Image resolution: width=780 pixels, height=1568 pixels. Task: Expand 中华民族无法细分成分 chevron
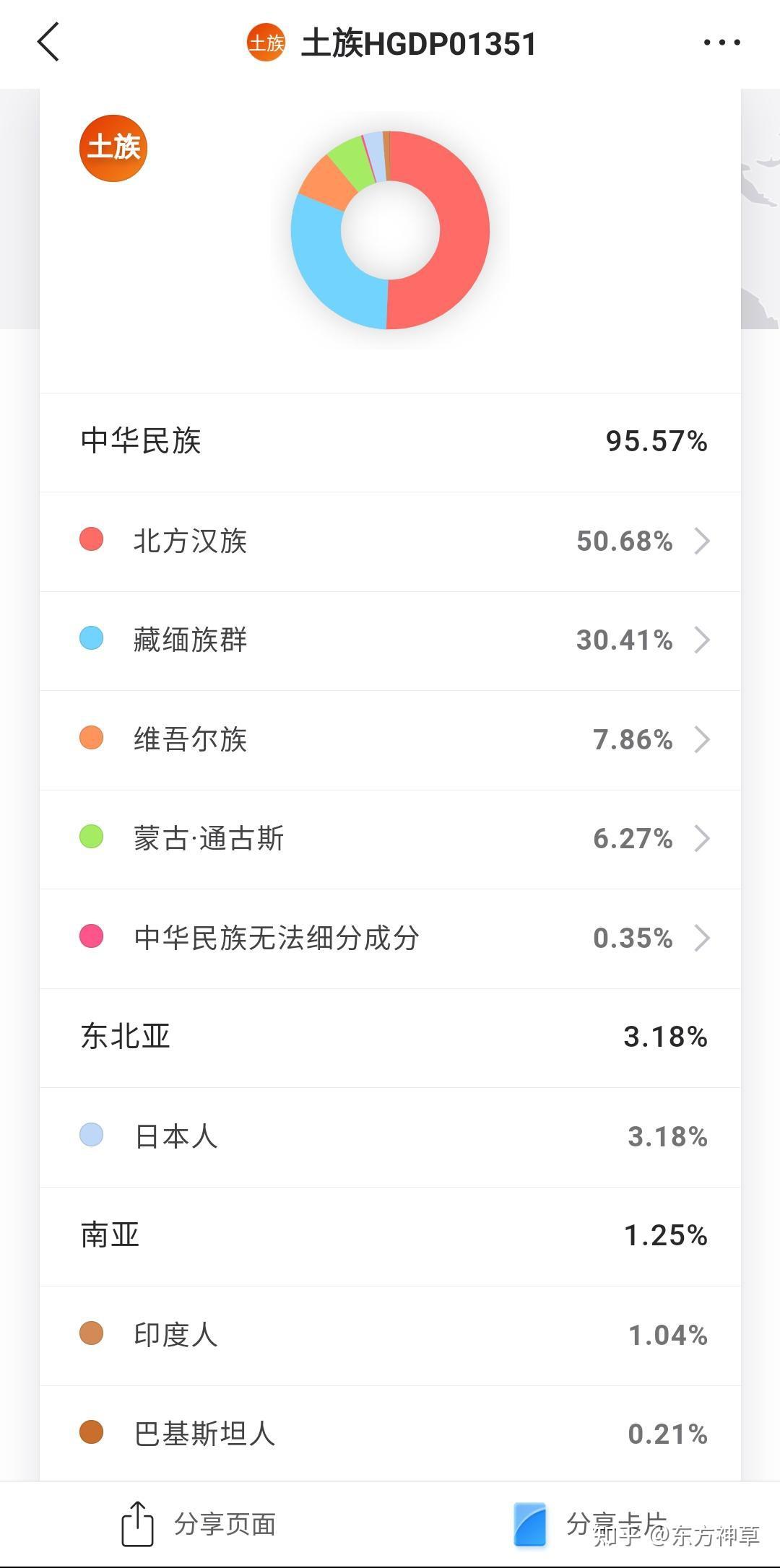[x=701, y=938]
